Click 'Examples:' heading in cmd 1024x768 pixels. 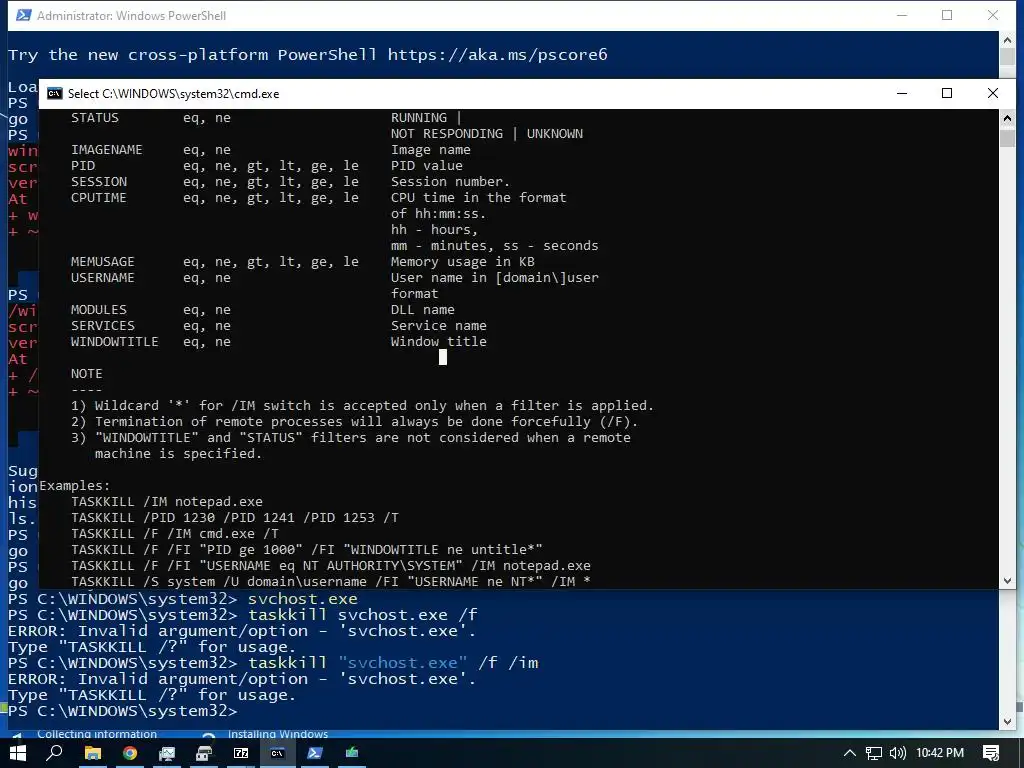tap(75, 486)
